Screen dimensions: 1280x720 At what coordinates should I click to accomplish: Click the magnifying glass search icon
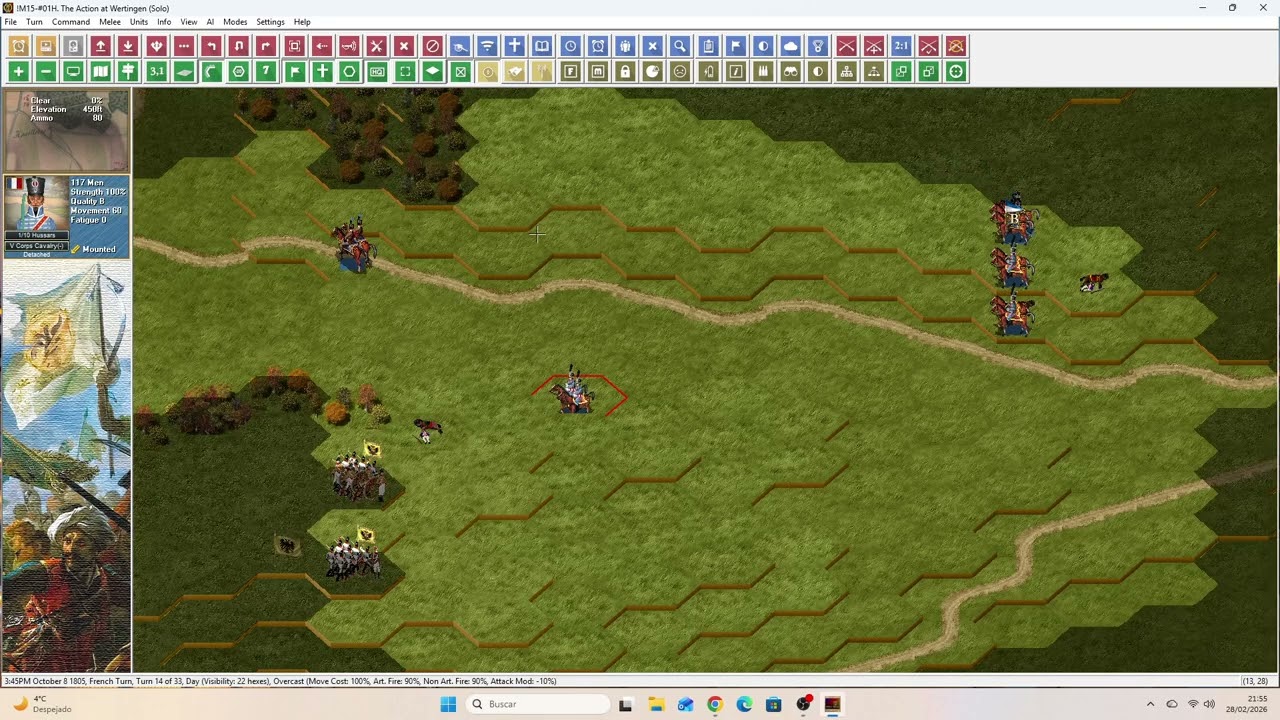(680, 46)
